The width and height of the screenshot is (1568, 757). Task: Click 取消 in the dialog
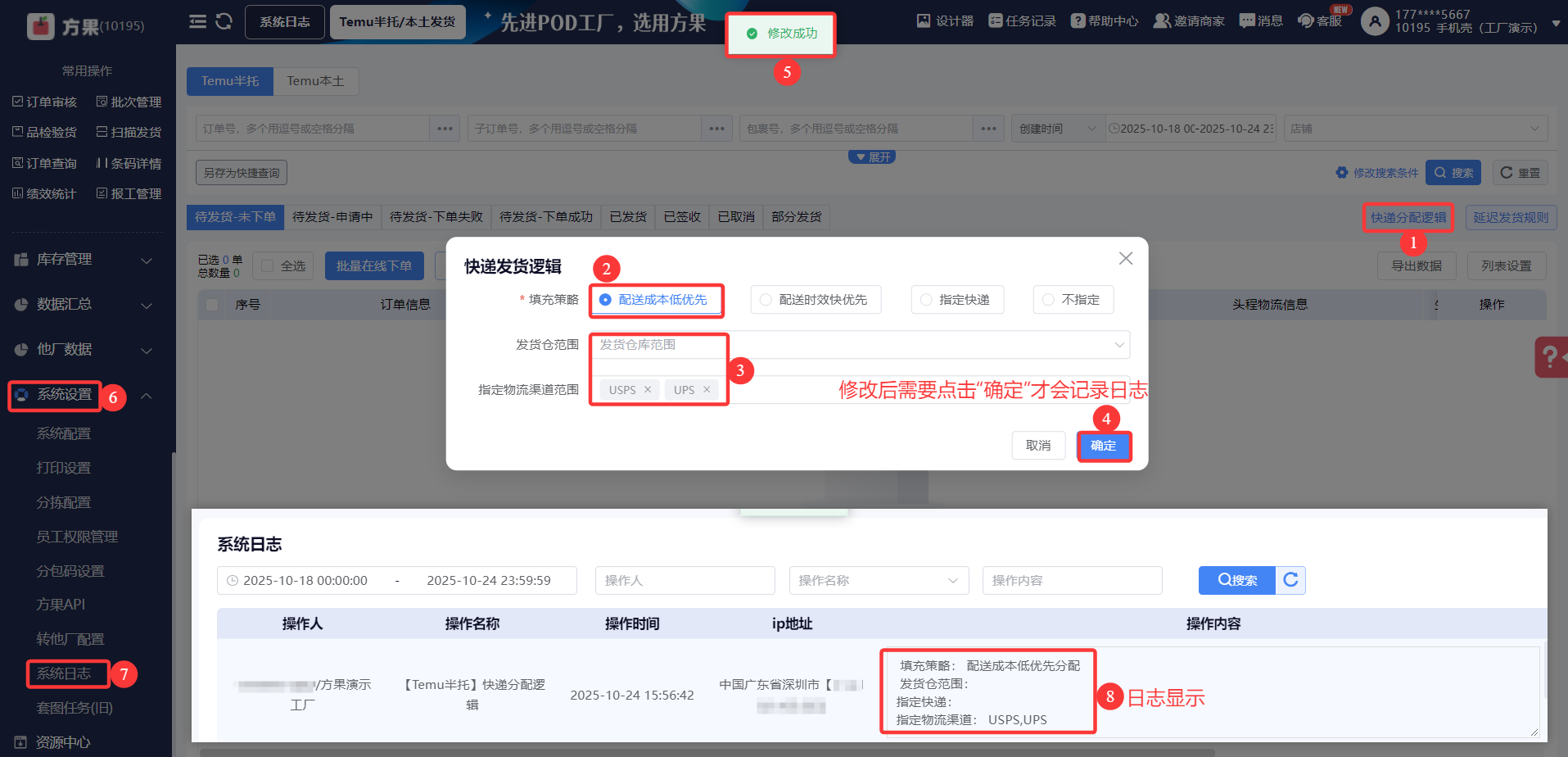[x=1038, y=446]
